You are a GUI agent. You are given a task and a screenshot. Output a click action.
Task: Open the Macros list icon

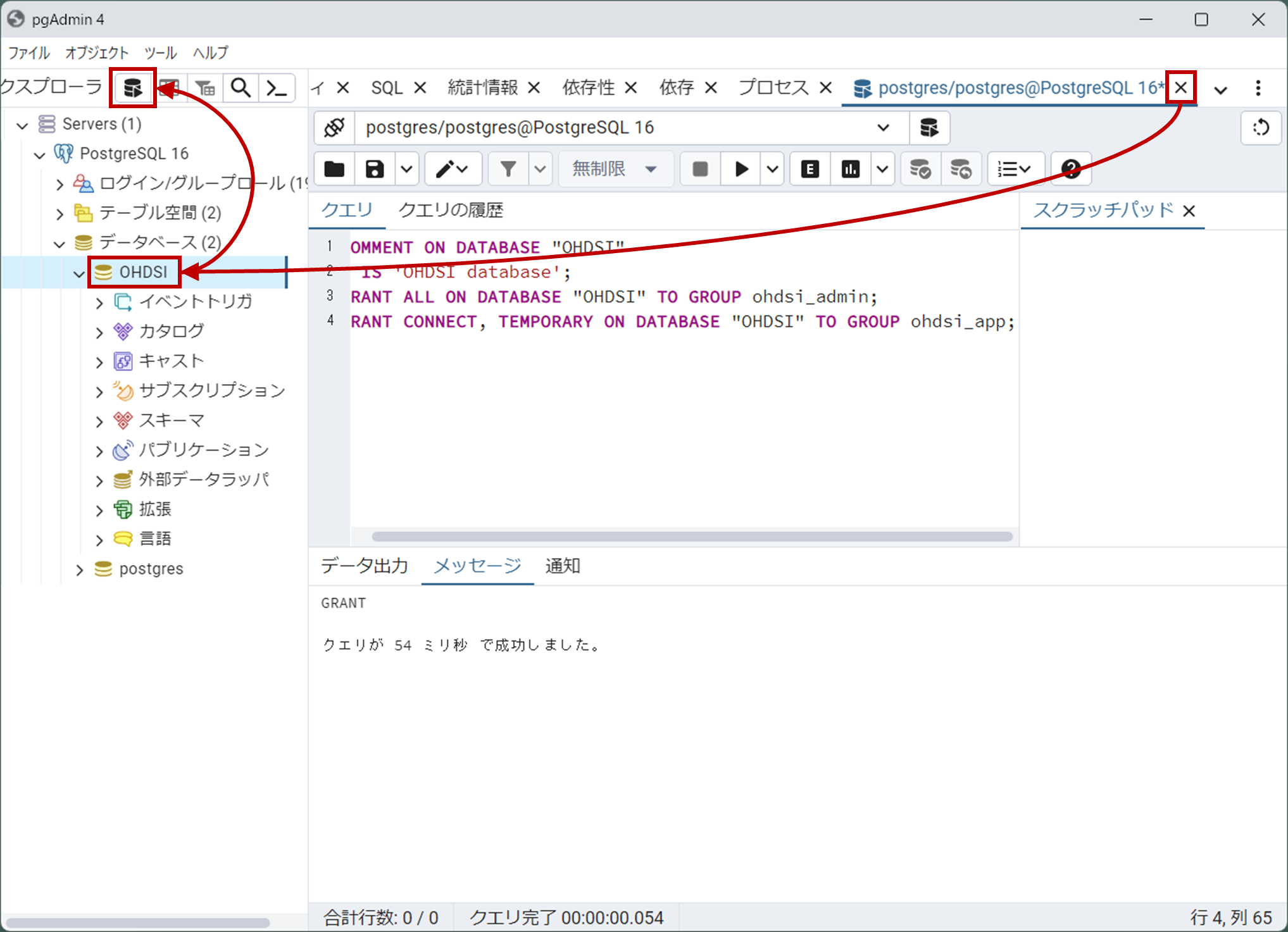click(x=1015, y=169)
